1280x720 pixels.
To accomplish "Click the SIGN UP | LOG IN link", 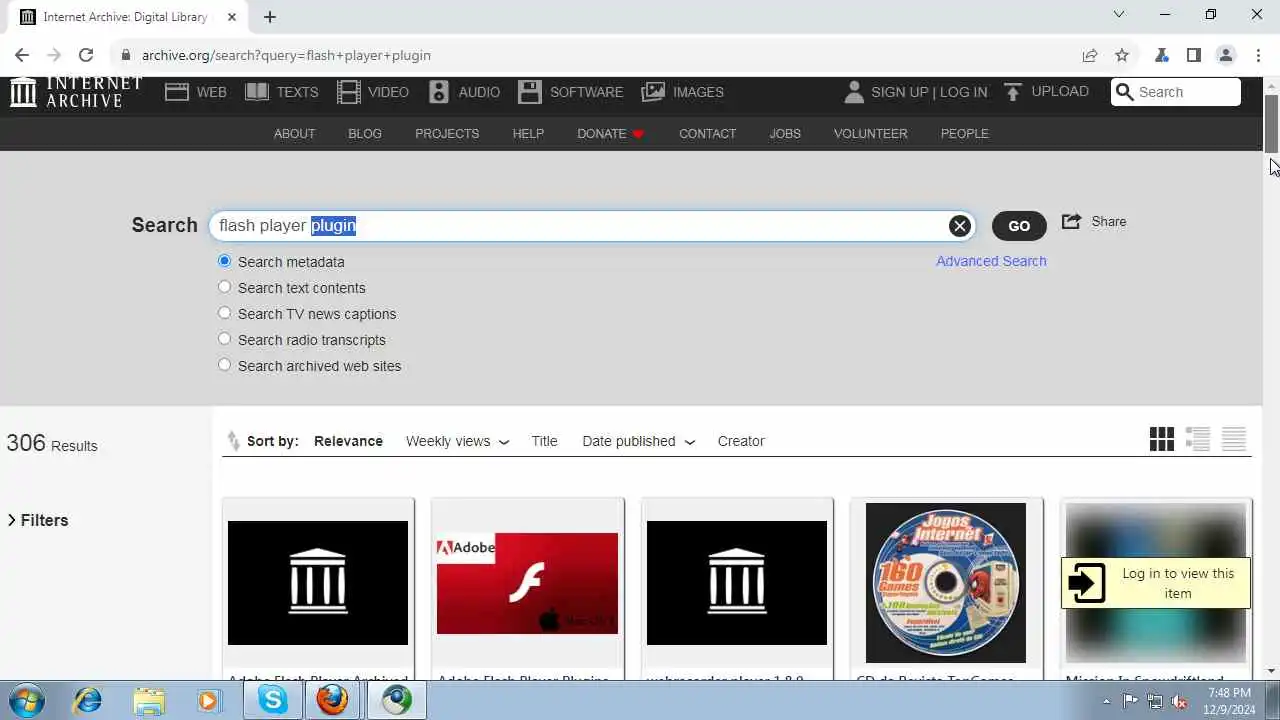I will 929,92.
